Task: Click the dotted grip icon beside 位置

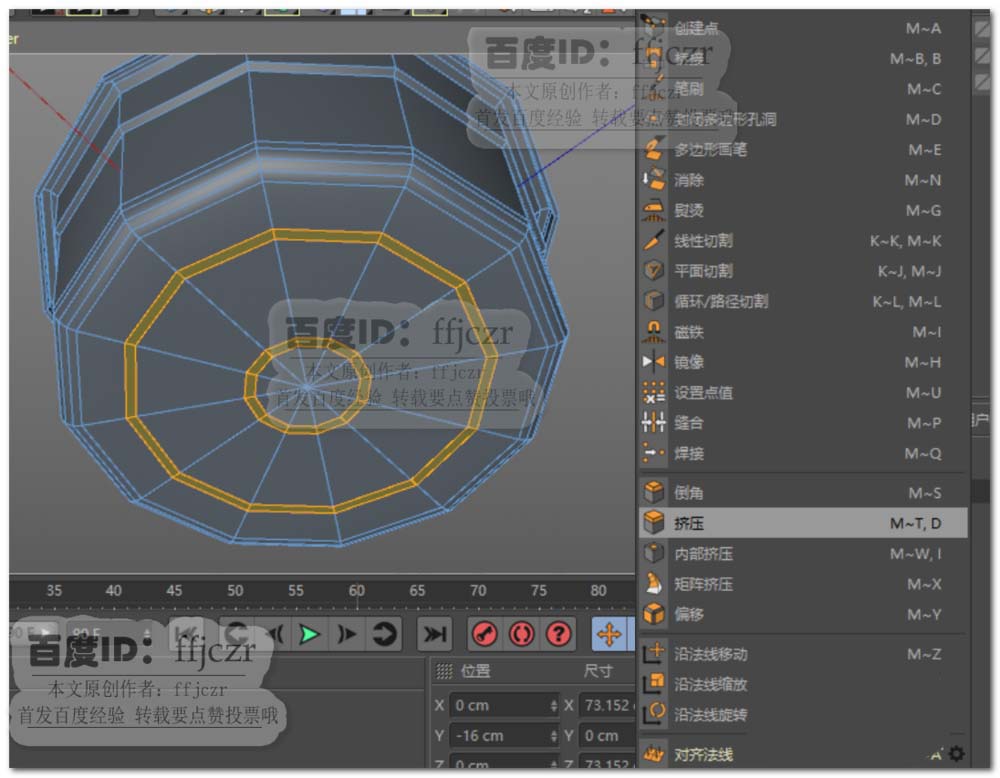Action: tap(444, 671)
